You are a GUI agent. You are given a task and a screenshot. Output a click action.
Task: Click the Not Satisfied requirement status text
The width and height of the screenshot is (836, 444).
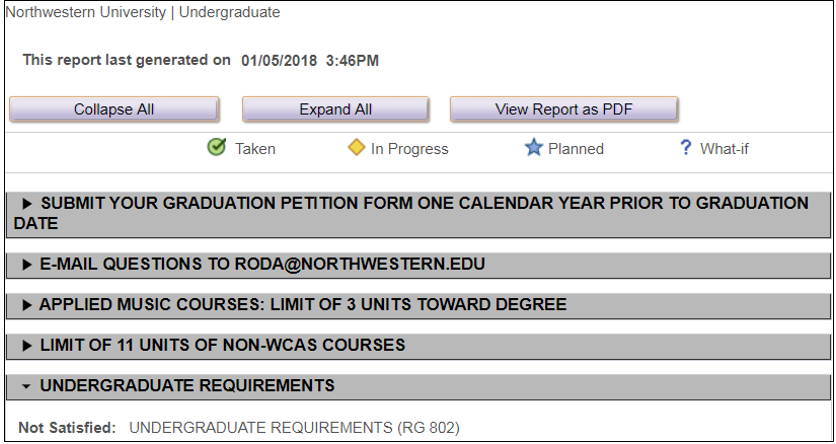click(67, 427)
